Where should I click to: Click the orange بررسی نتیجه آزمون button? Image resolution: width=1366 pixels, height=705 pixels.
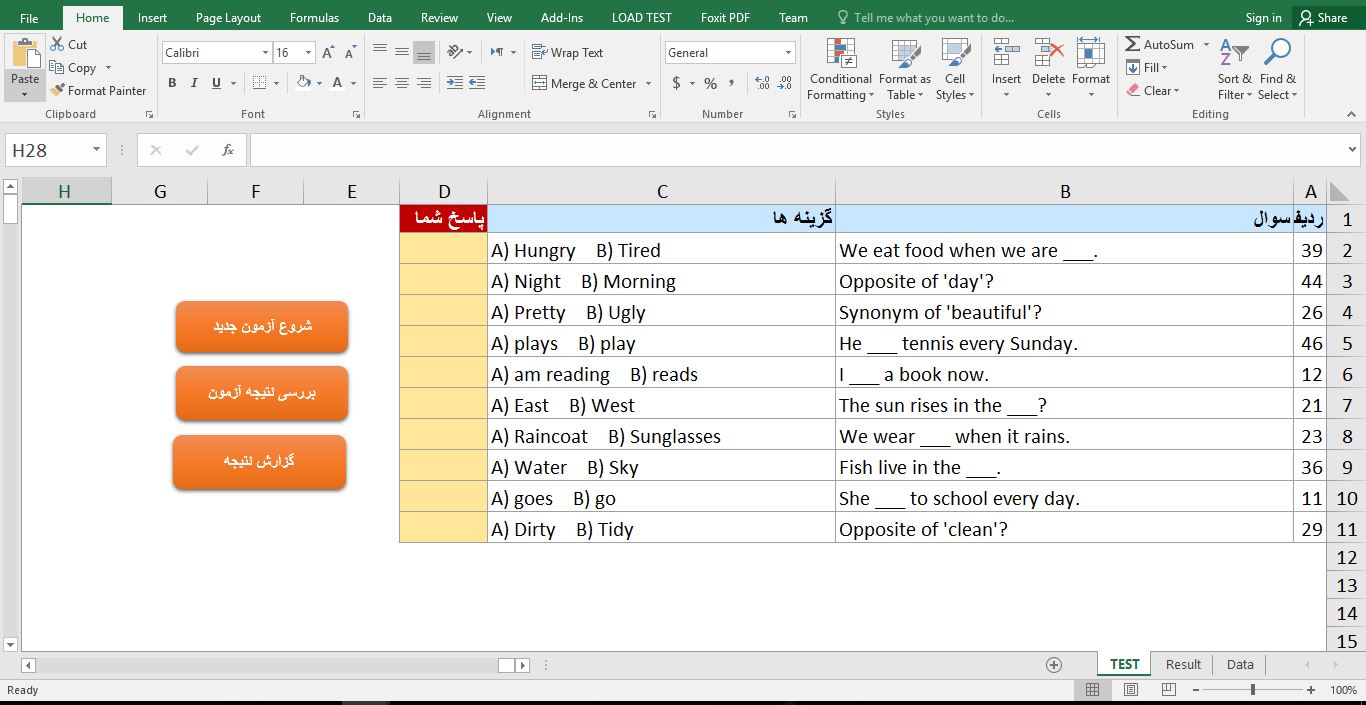tap(262, 393)
